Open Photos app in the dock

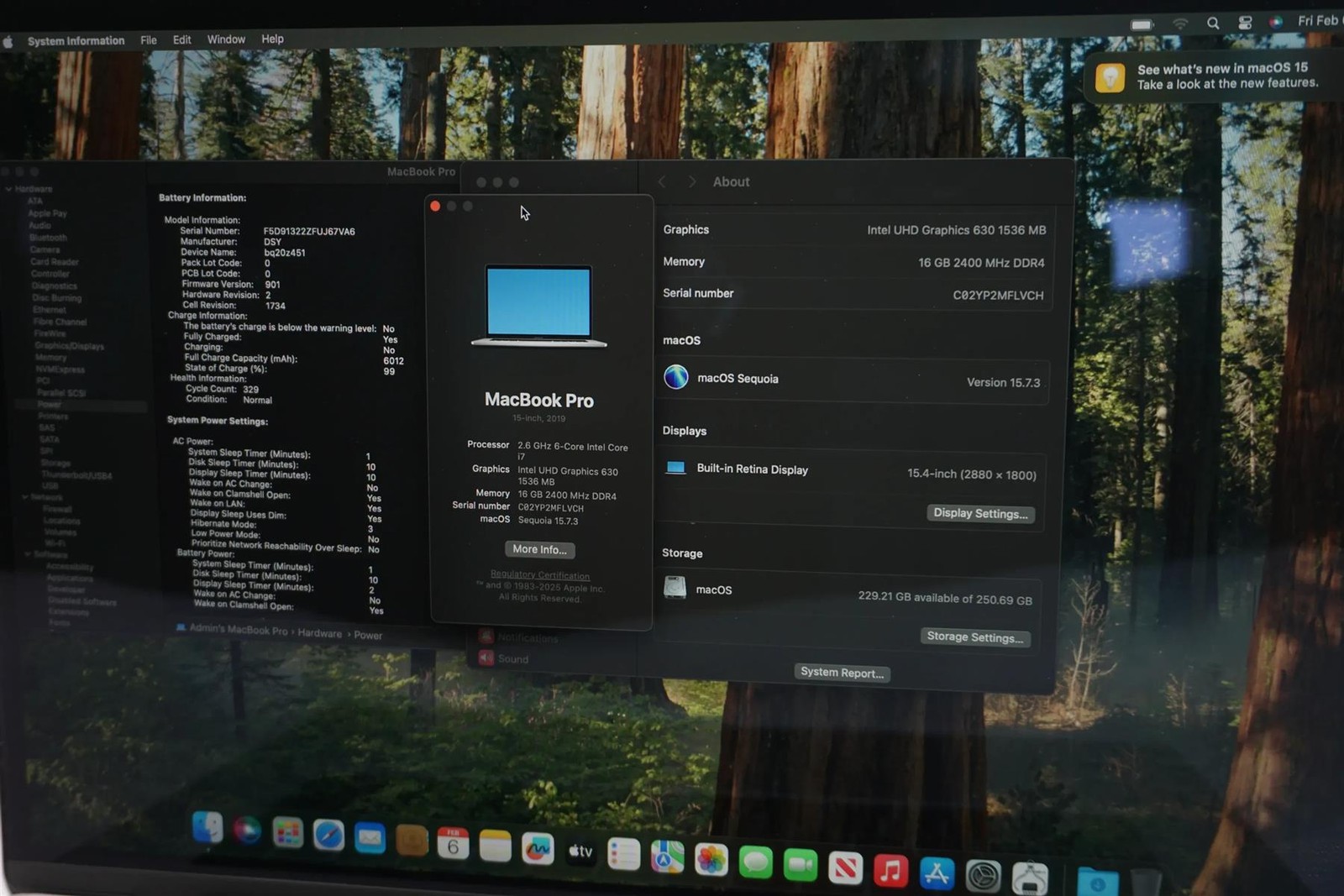click(x=711, y=860)
